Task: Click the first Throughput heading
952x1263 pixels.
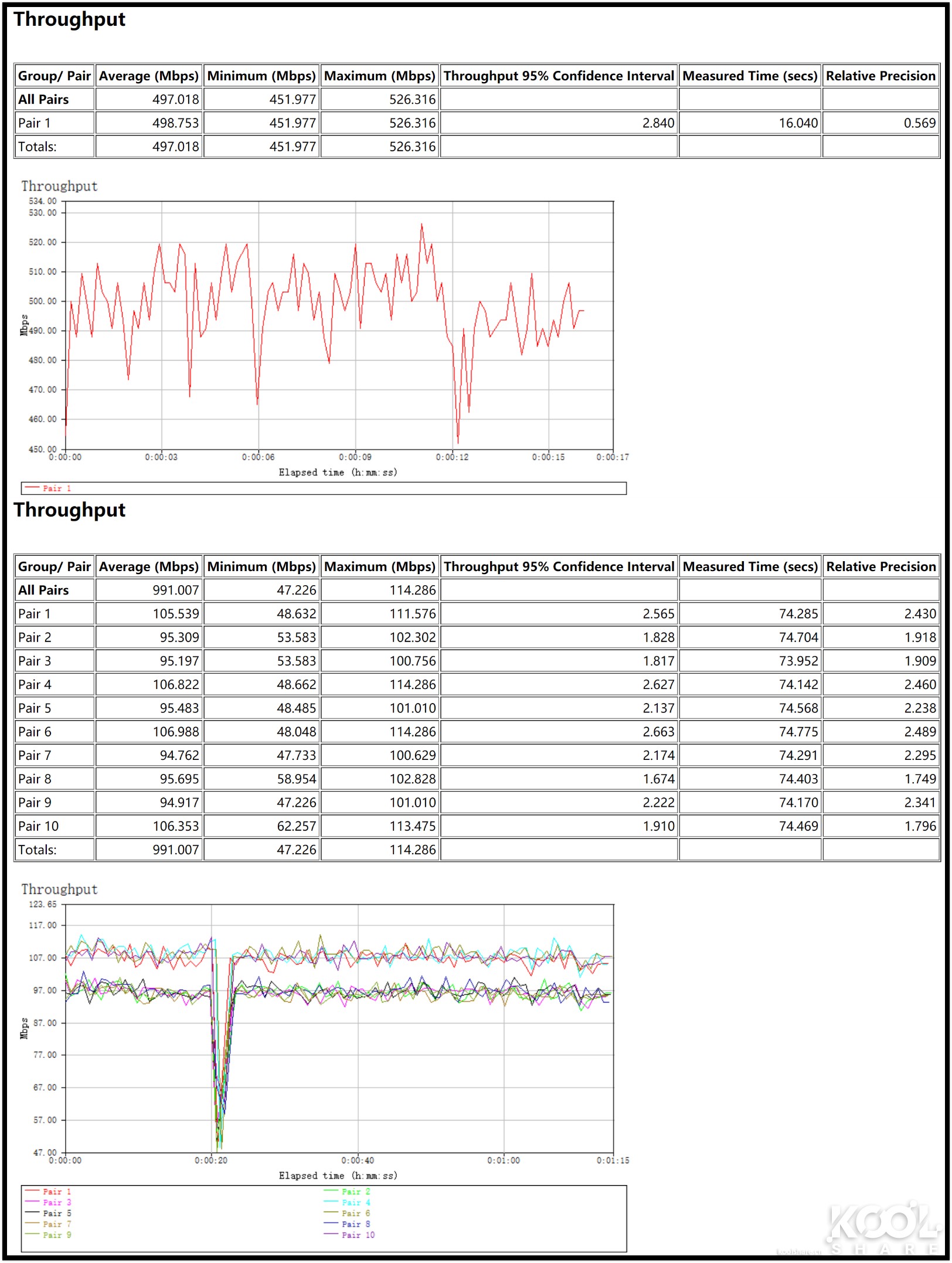Action: click(x=70, y=20)
